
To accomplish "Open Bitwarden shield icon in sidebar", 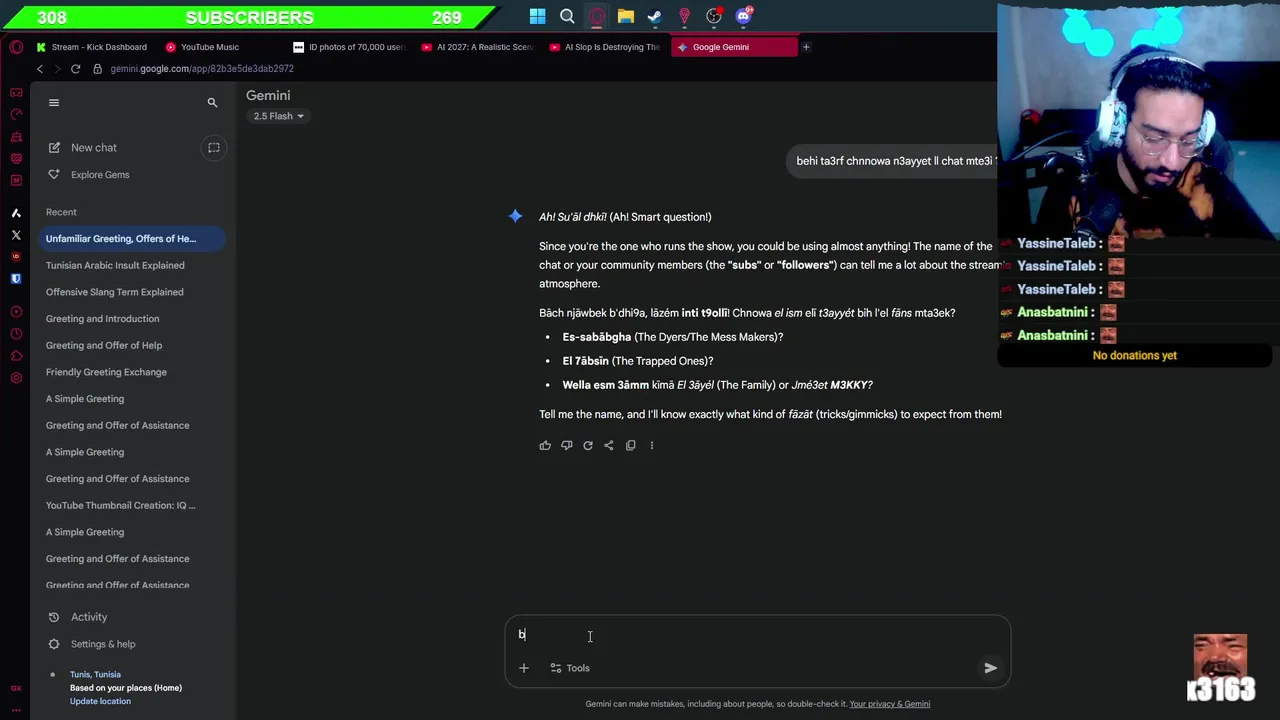I will [16, 279].
